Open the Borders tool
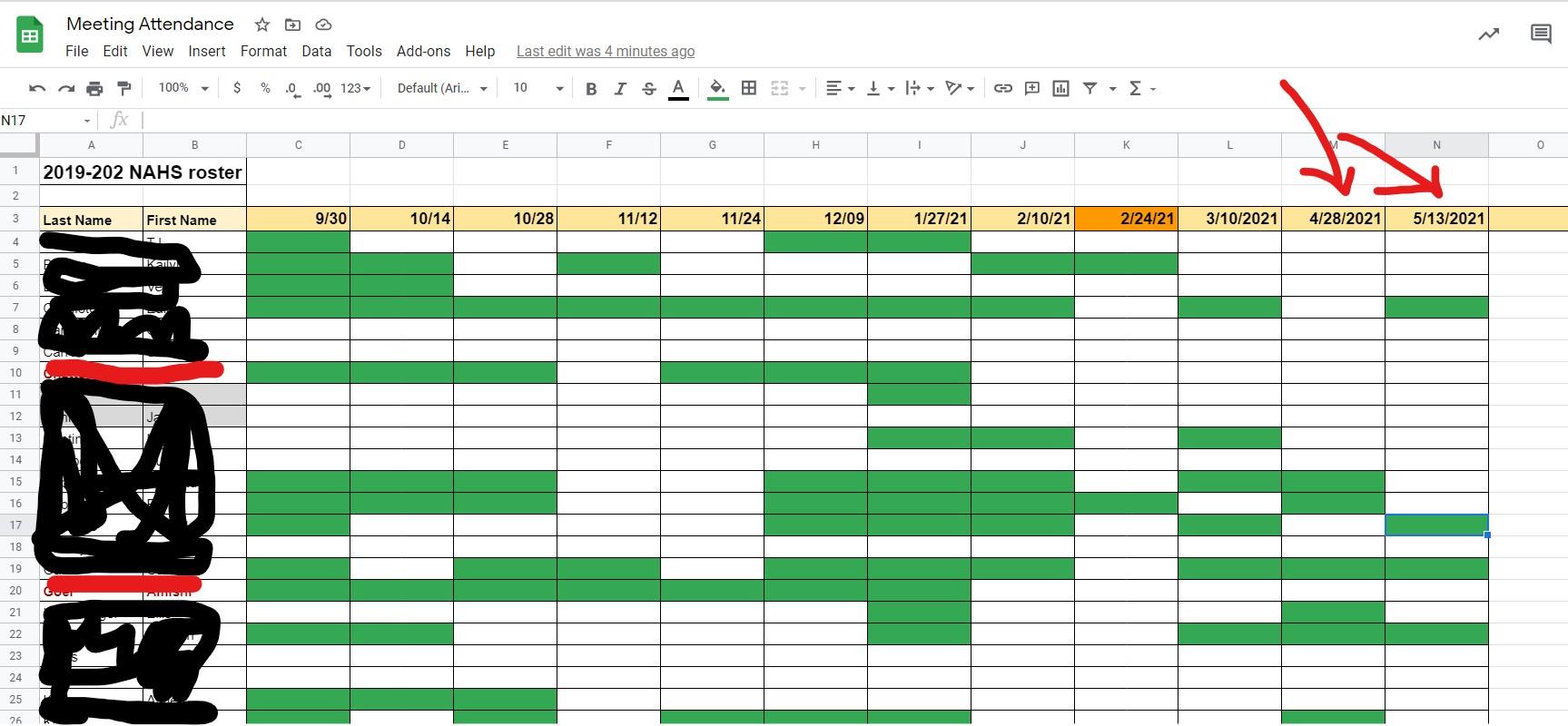The width and height of the screenshot is (1568, 726). [749, 88]
